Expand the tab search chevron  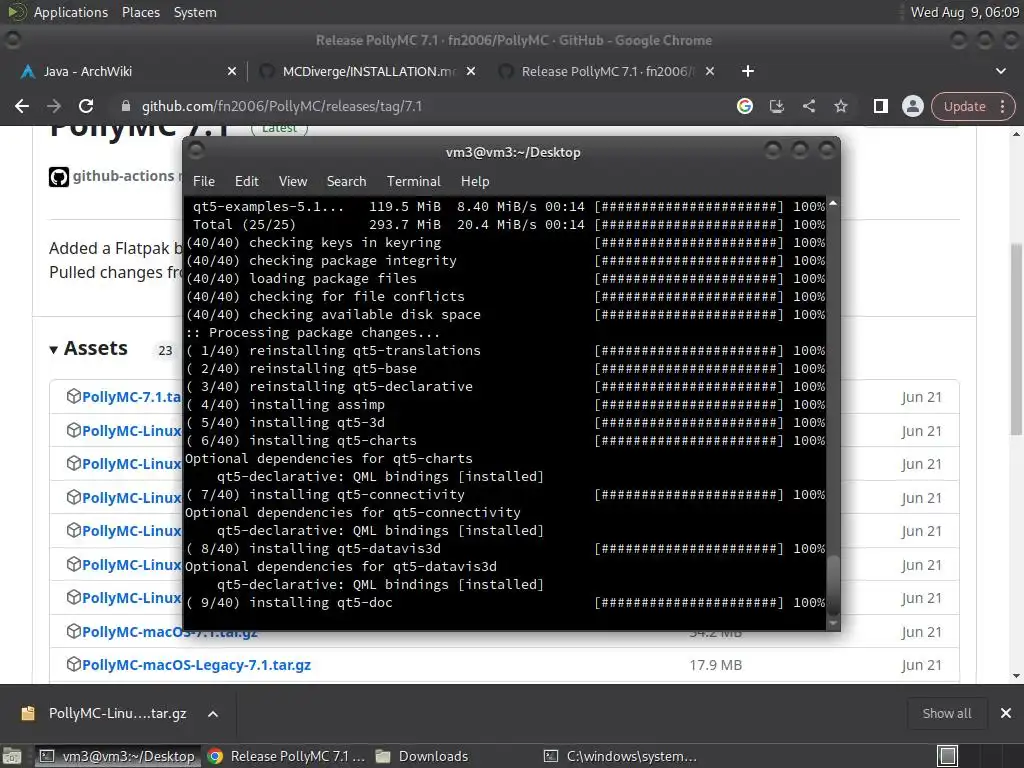click(x=1000, y=71)
